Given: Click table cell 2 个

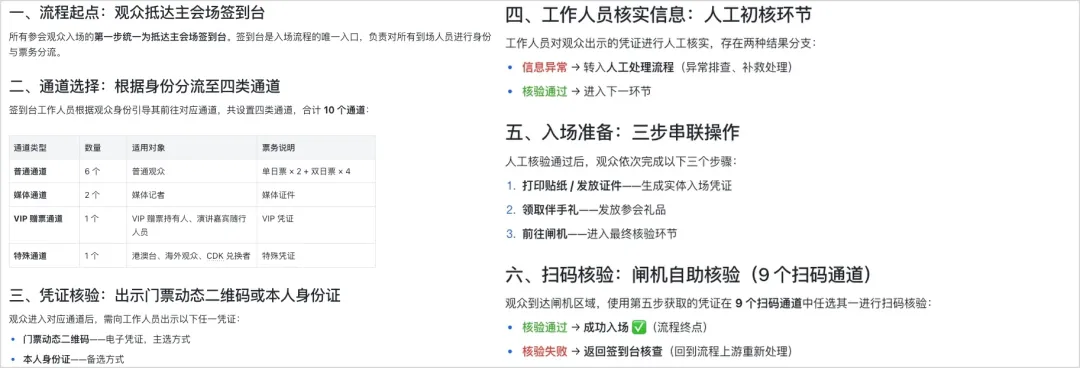Looking at the screenshot, I should coord(92,195).
